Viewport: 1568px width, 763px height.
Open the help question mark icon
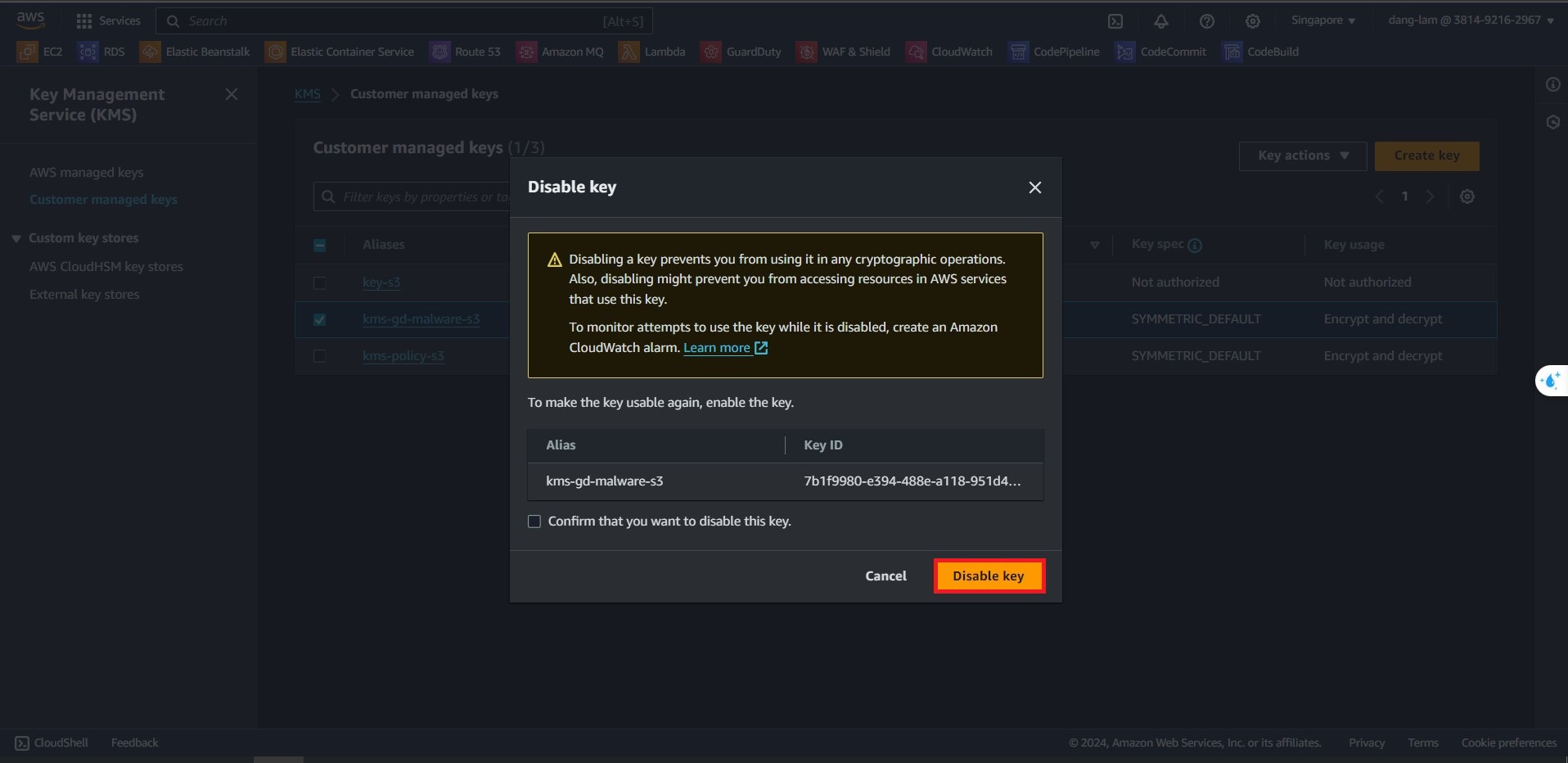(x=1206, y=21)
